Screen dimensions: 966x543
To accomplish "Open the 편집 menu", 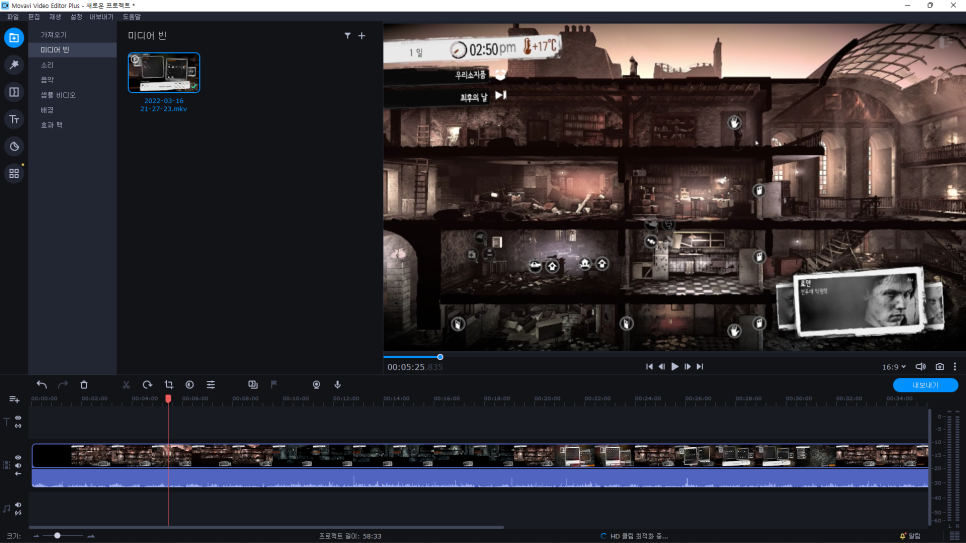I will (34, 17).
